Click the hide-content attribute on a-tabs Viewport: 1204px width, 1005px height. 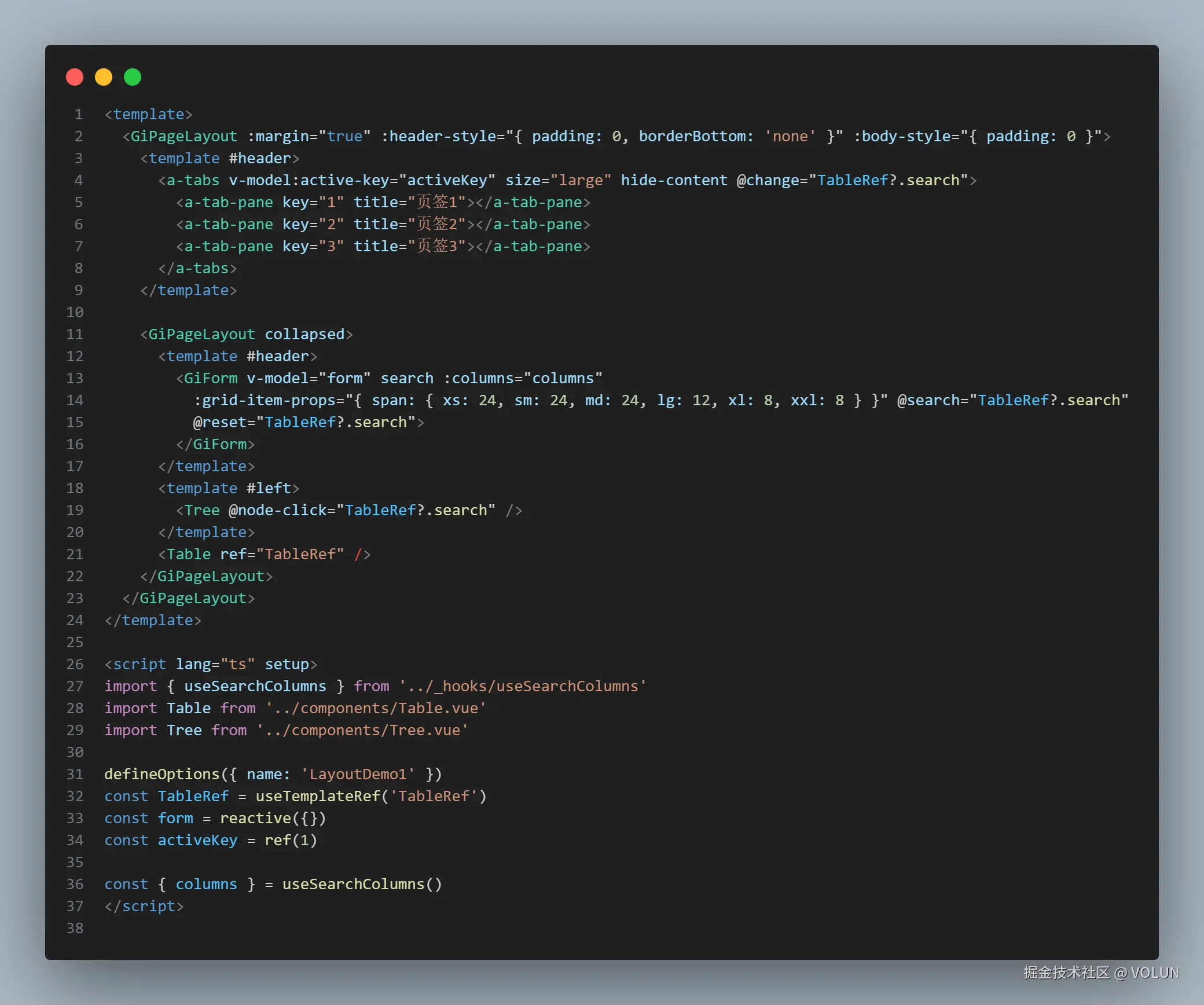click(673, 180)
